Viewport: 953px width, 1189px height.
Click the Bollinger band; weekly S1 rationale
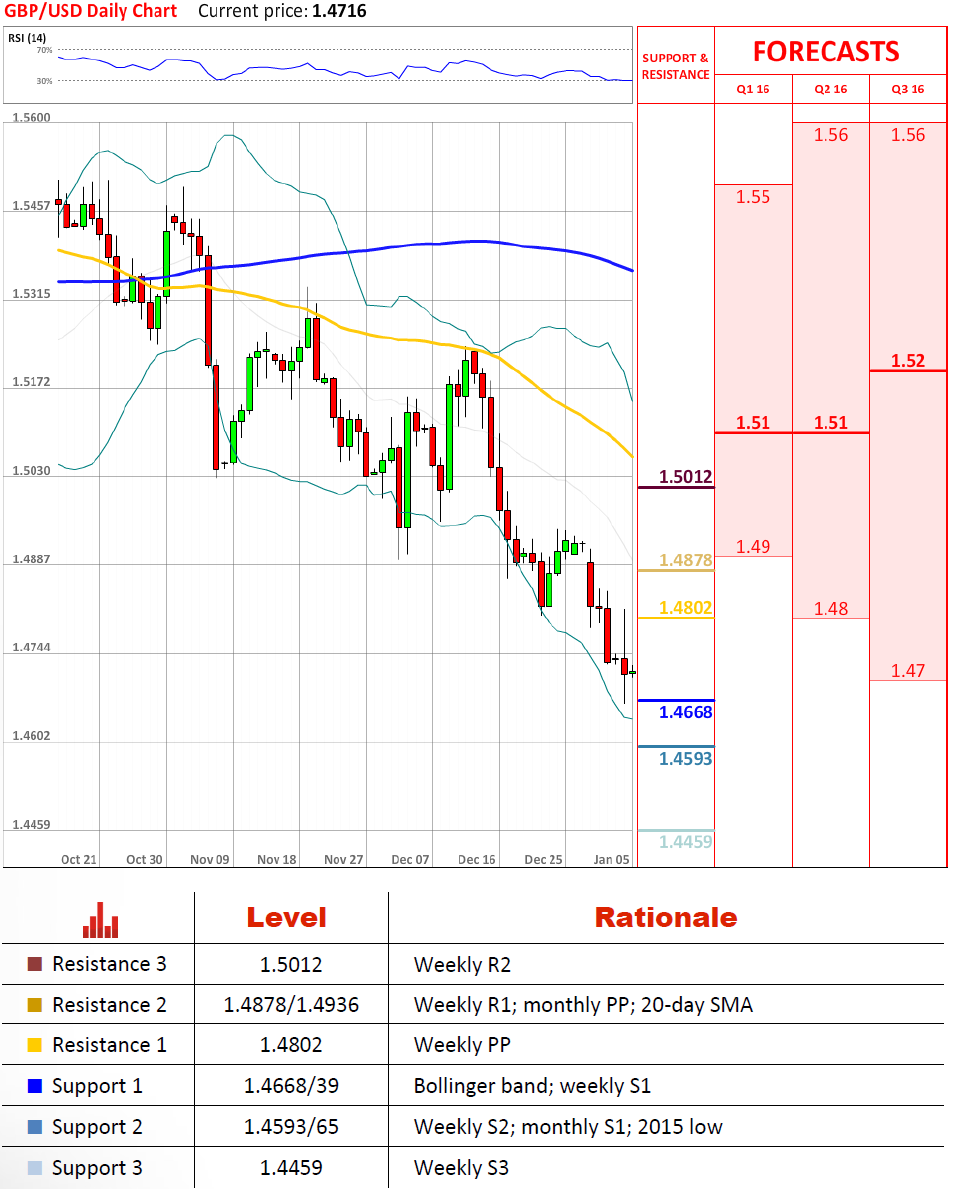point(532,1087)
